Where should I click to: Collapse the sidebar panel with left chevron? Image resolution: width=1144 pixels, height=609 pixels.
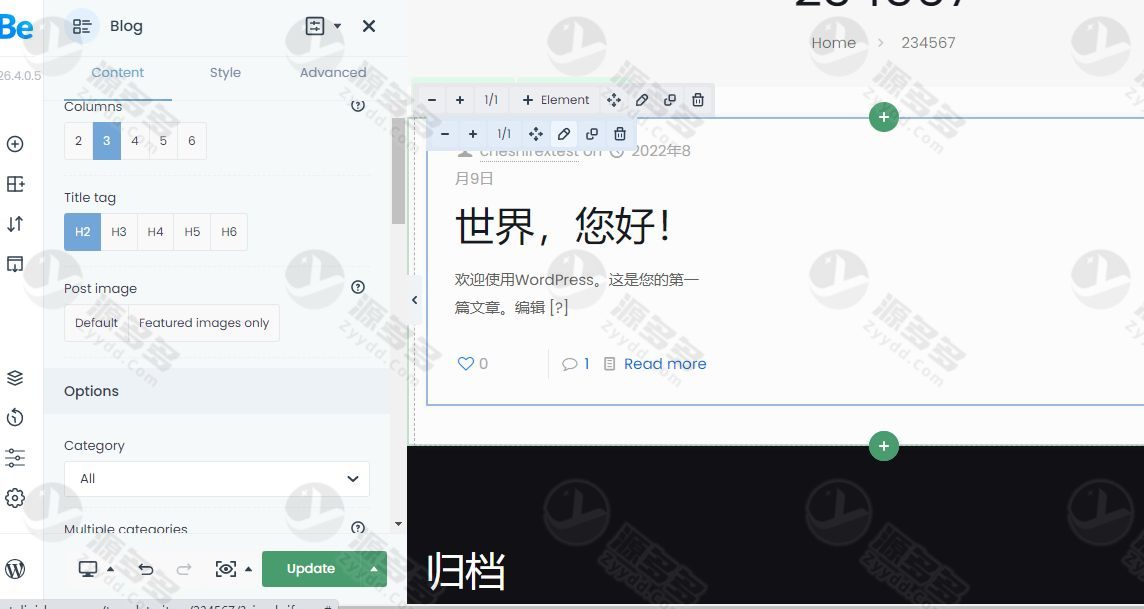pyautogui.click(x=414, y=300)
